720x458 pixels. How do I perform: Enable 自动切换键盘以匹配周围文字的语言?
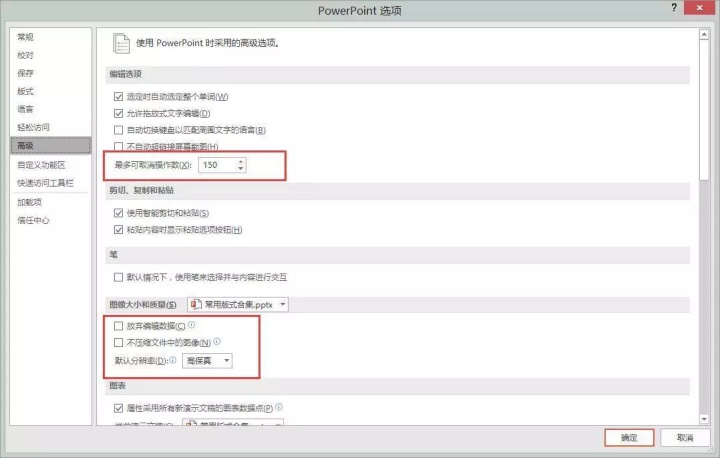tap(118, 130)
